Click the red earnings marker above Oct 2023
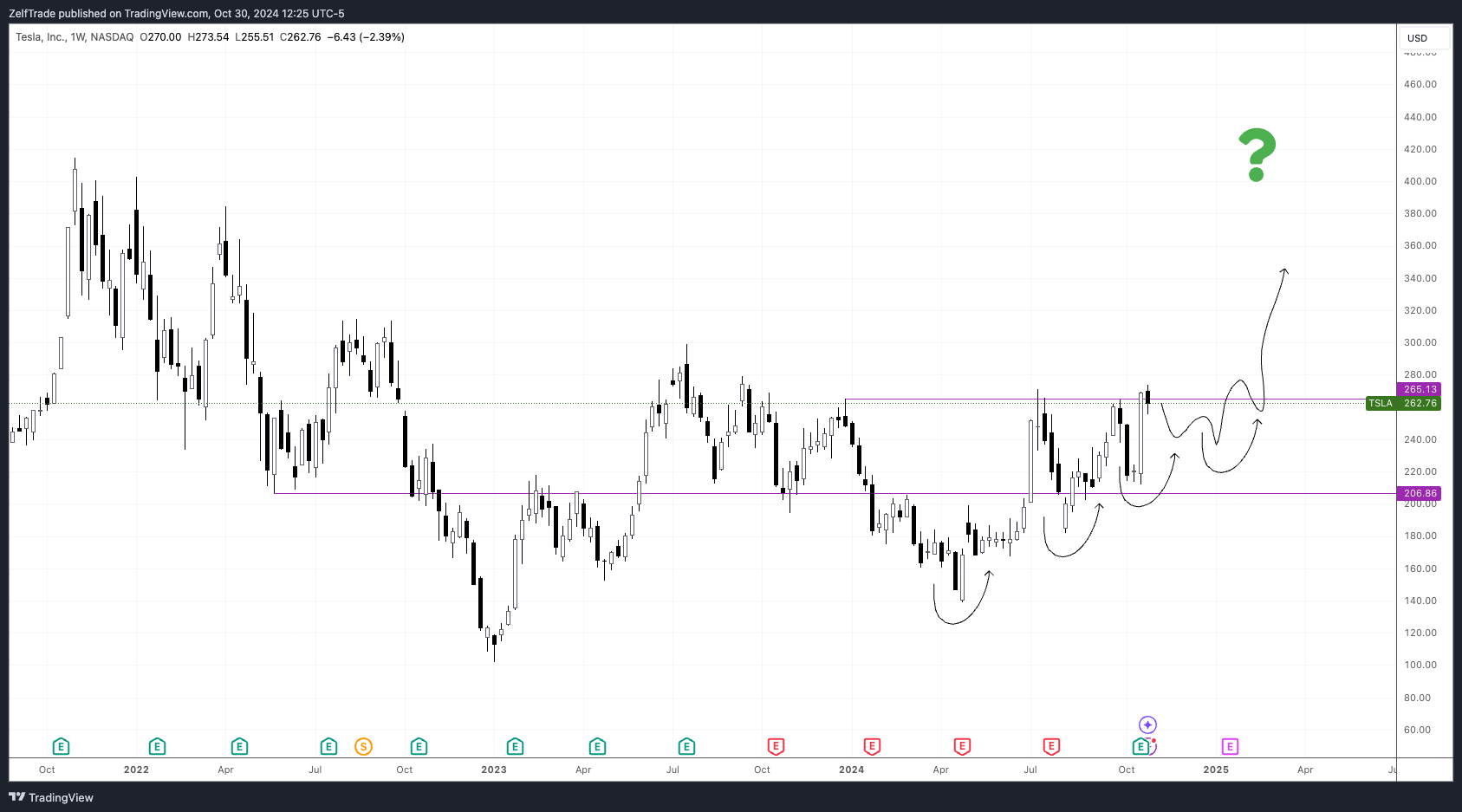Image resolution: width=1462 pixels, height=812 pixels. click(776, 746)
